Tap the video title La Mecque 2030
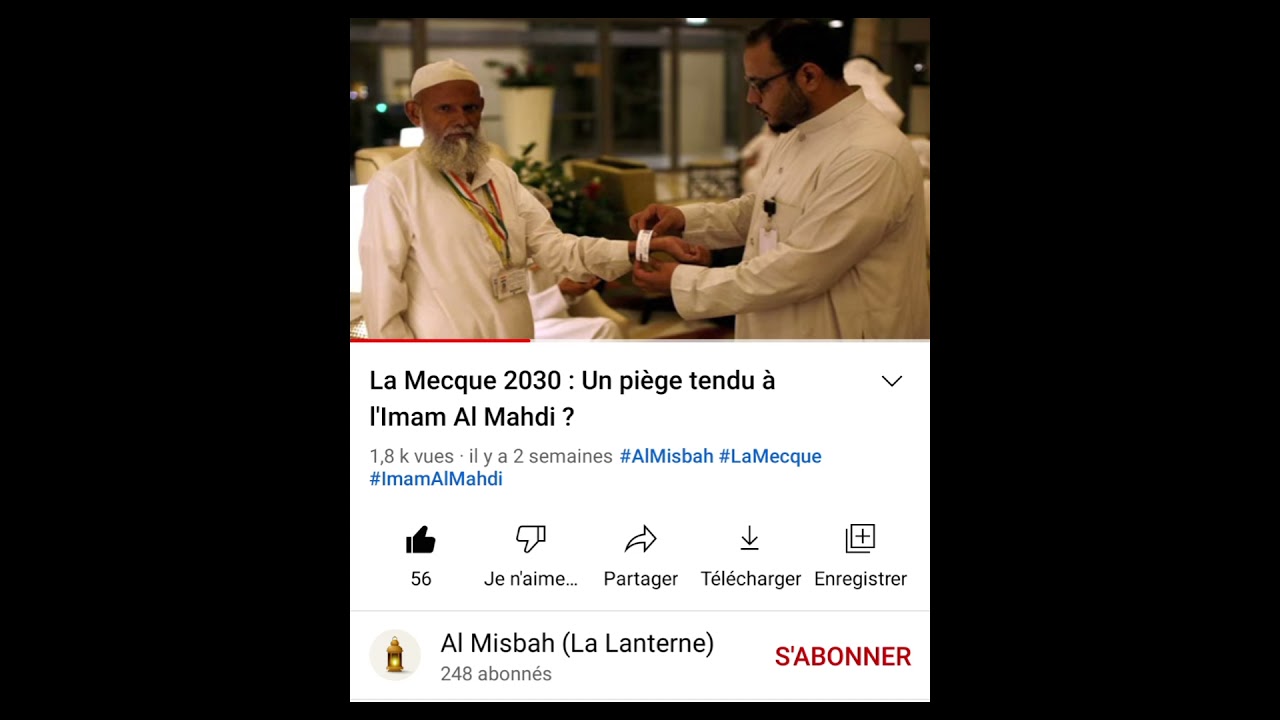The height and width of the screenshot is (720, 1280). pos(572,398)
